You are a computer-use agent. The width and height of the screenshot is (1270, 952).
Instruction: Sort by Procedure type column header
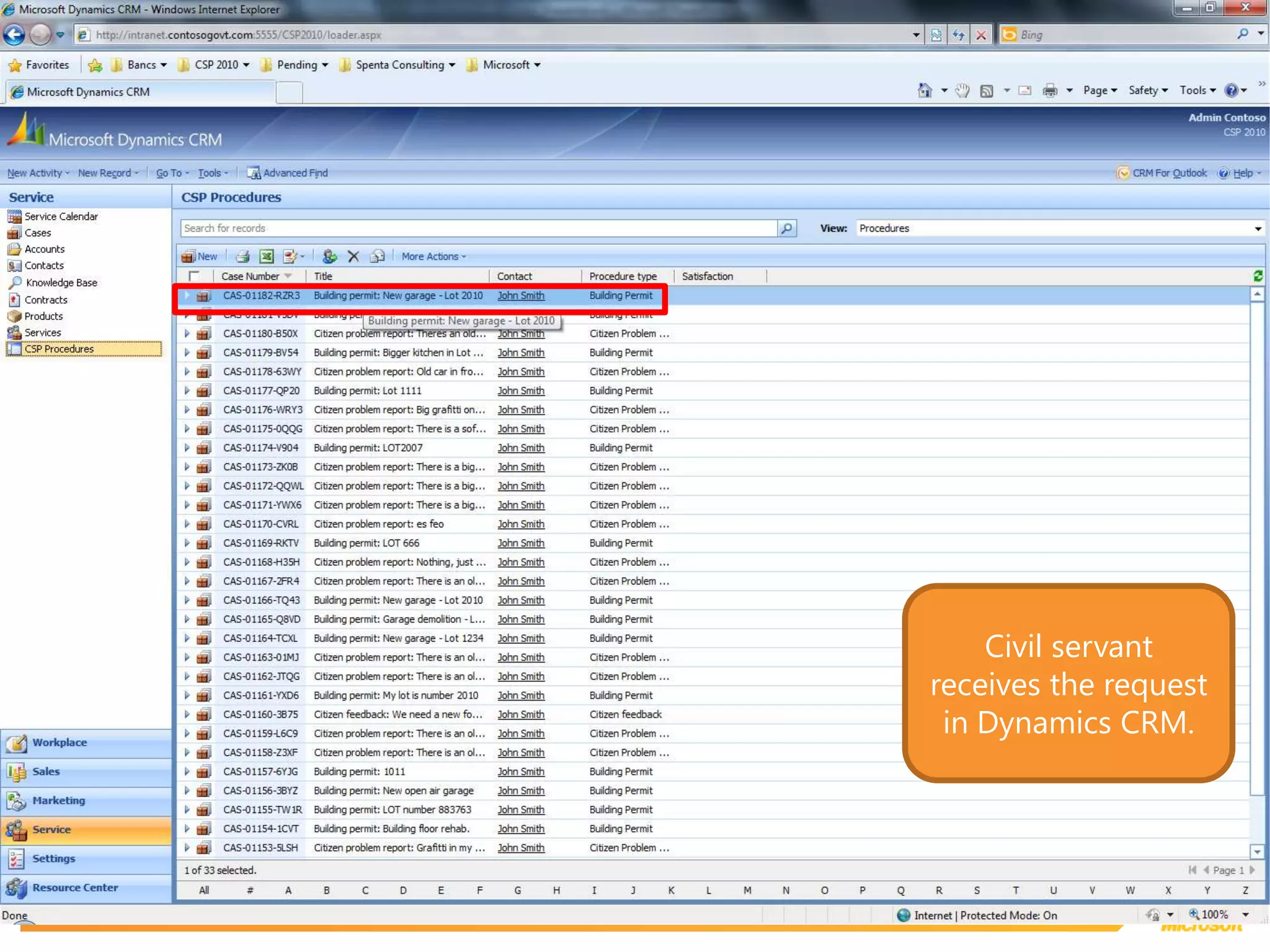(x=623, y=276)
